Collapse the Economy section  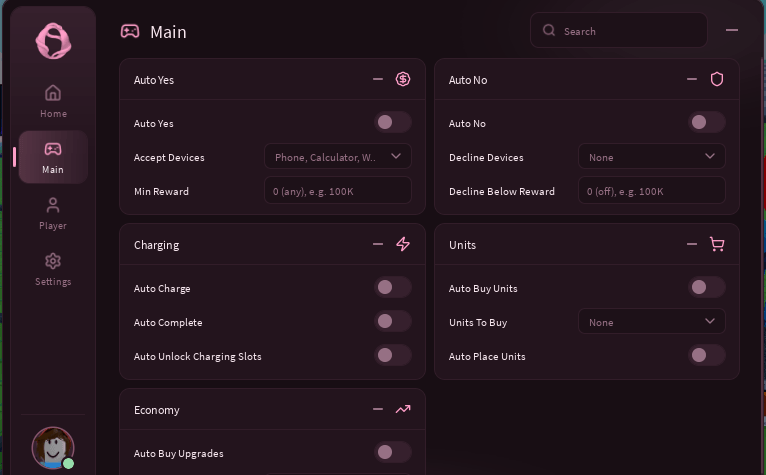click(x=378, y=409)
